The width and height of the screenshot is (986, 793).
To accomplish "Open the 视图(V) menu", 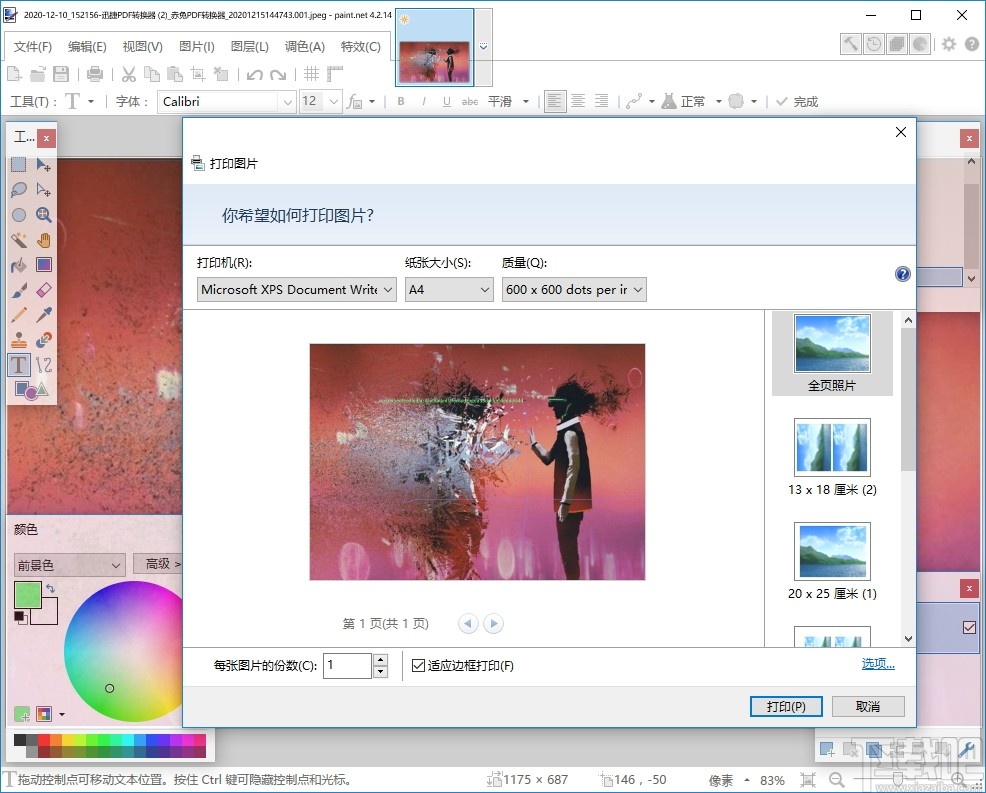I will pyautogui.click(x=143, y=47).
